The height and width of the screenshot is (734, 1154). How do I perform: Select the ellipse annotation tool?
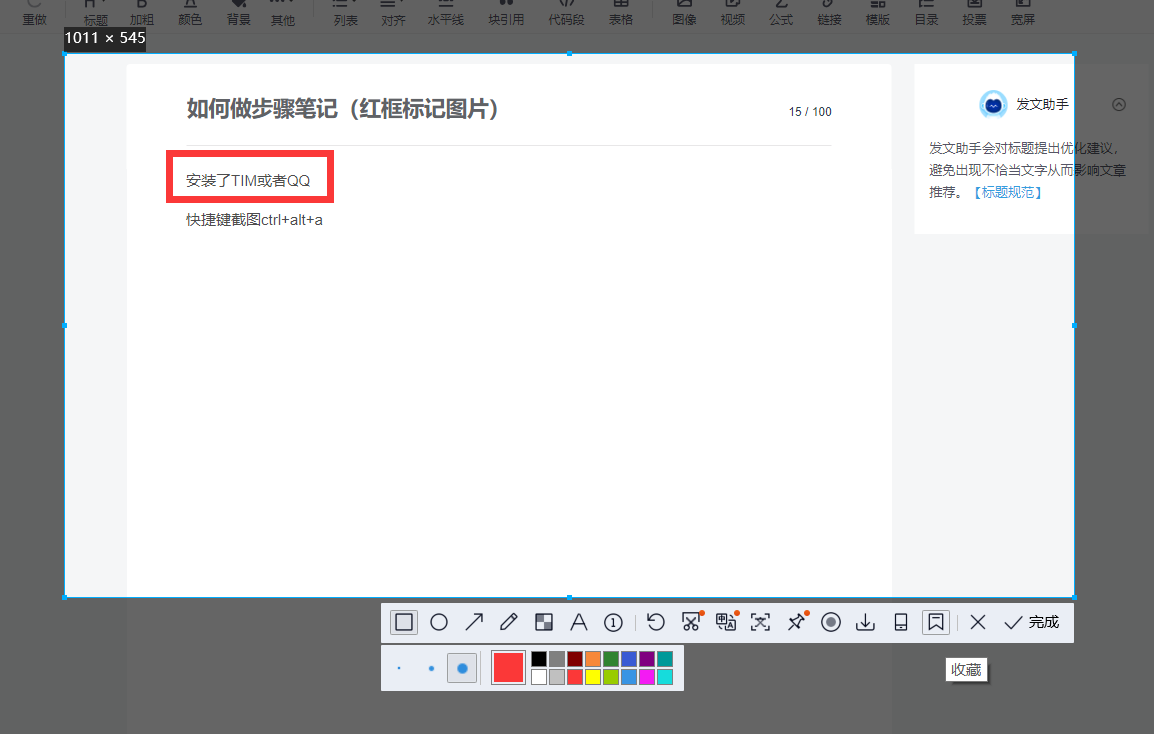[439, 622]
